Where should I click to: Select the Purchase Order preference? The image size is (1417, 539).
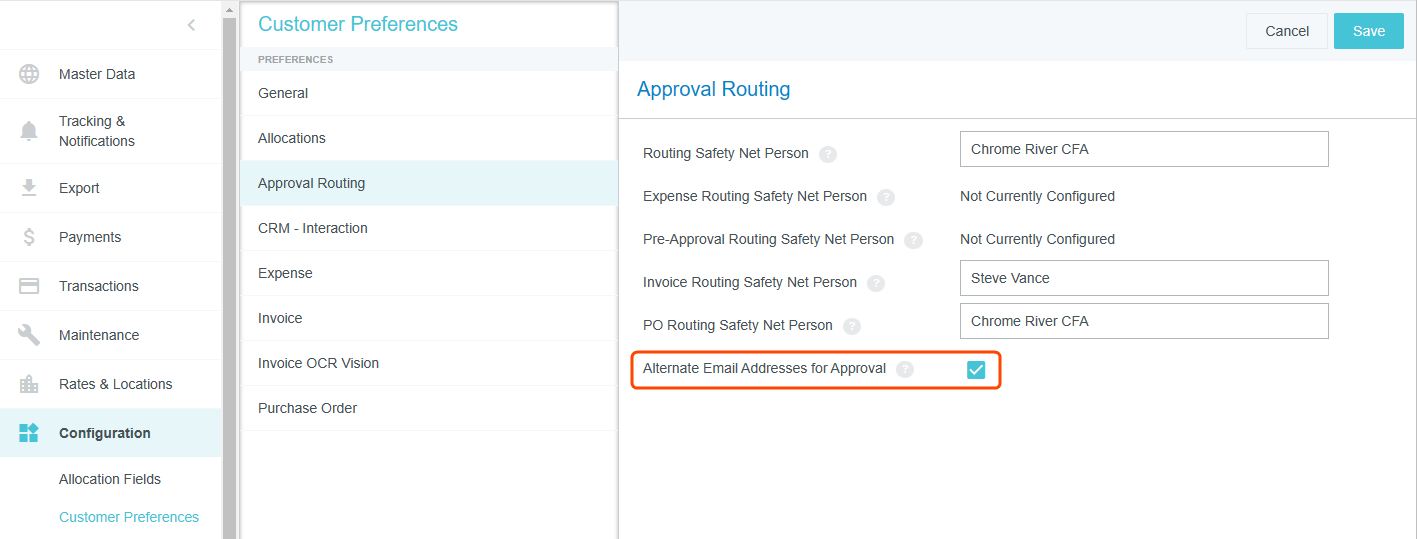pyautogui.click(x=307, y=408)
